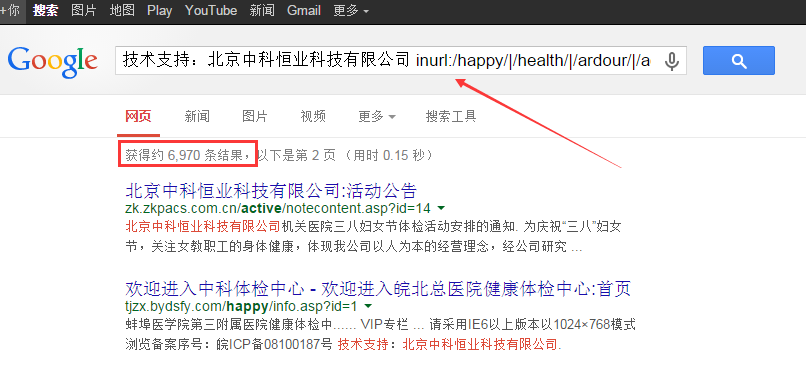Switch to 视频 results tab
Screen dimensions: 806x365
[x=313, y=116]
